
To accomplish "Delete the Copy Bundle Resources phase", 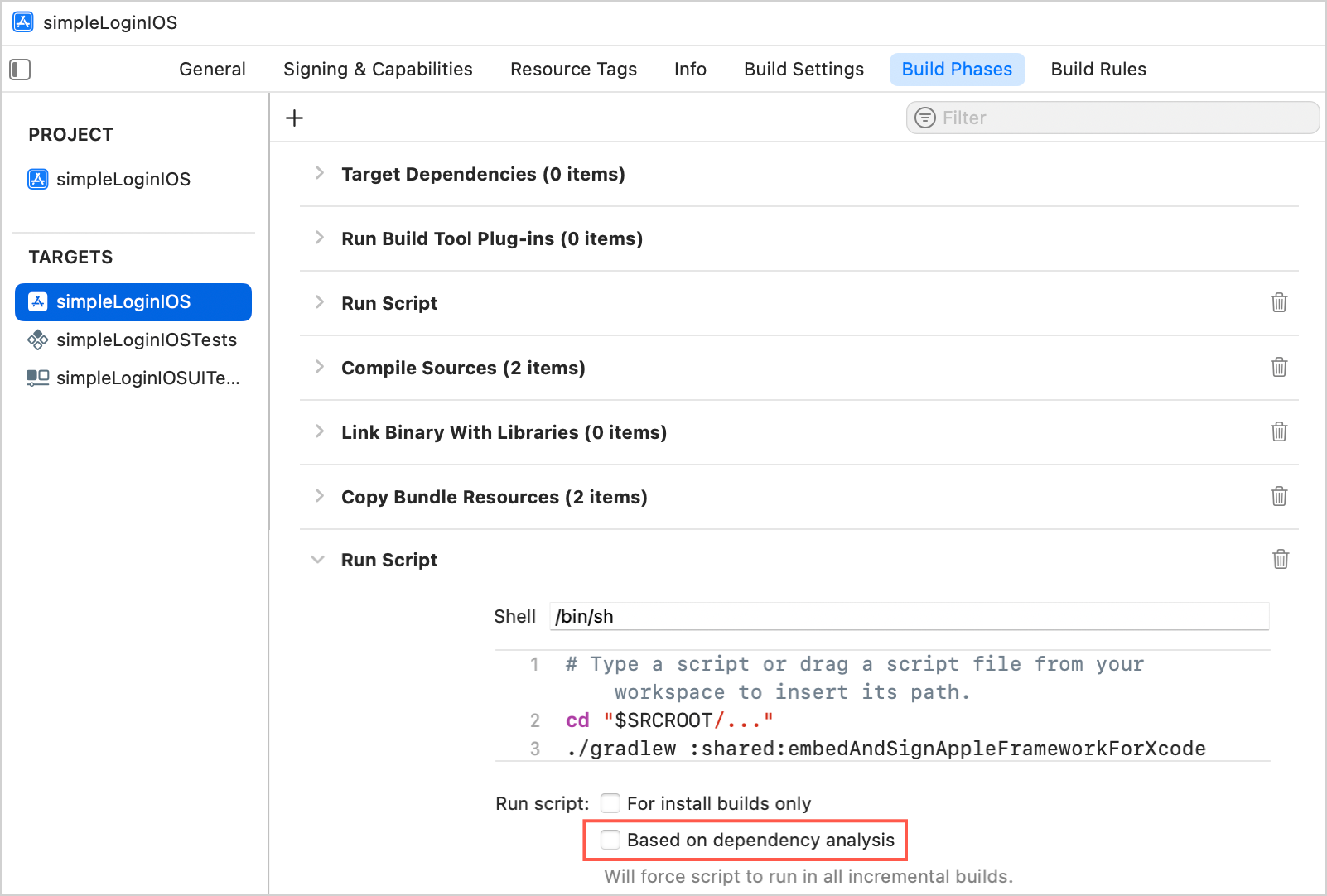I will (1279, 497).
